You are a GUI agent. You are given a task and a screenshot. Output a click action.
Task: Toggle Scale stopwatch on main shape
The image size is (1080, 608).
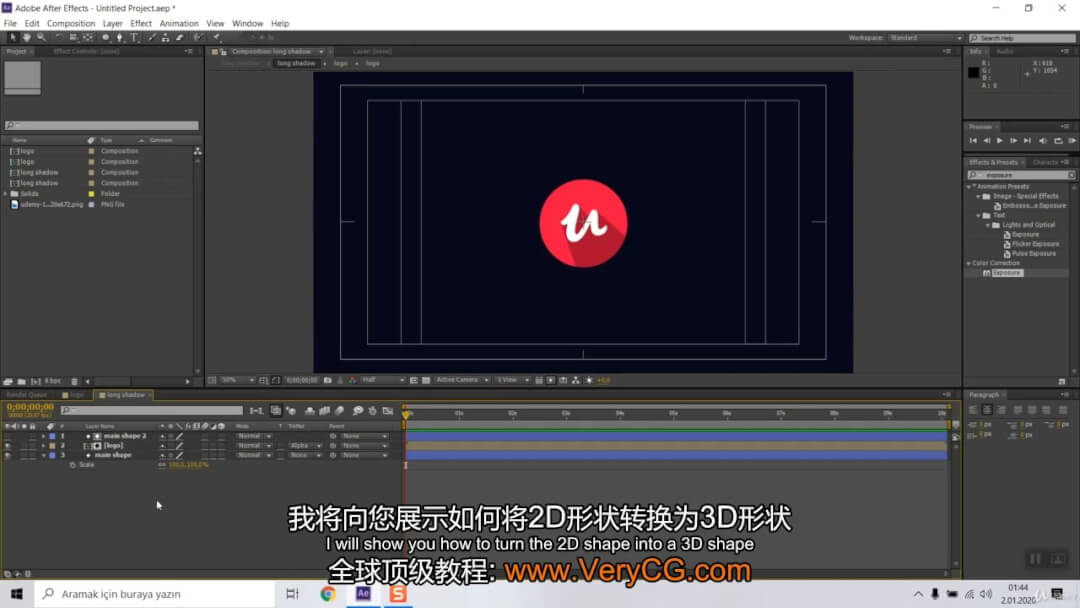click(72, 465)
